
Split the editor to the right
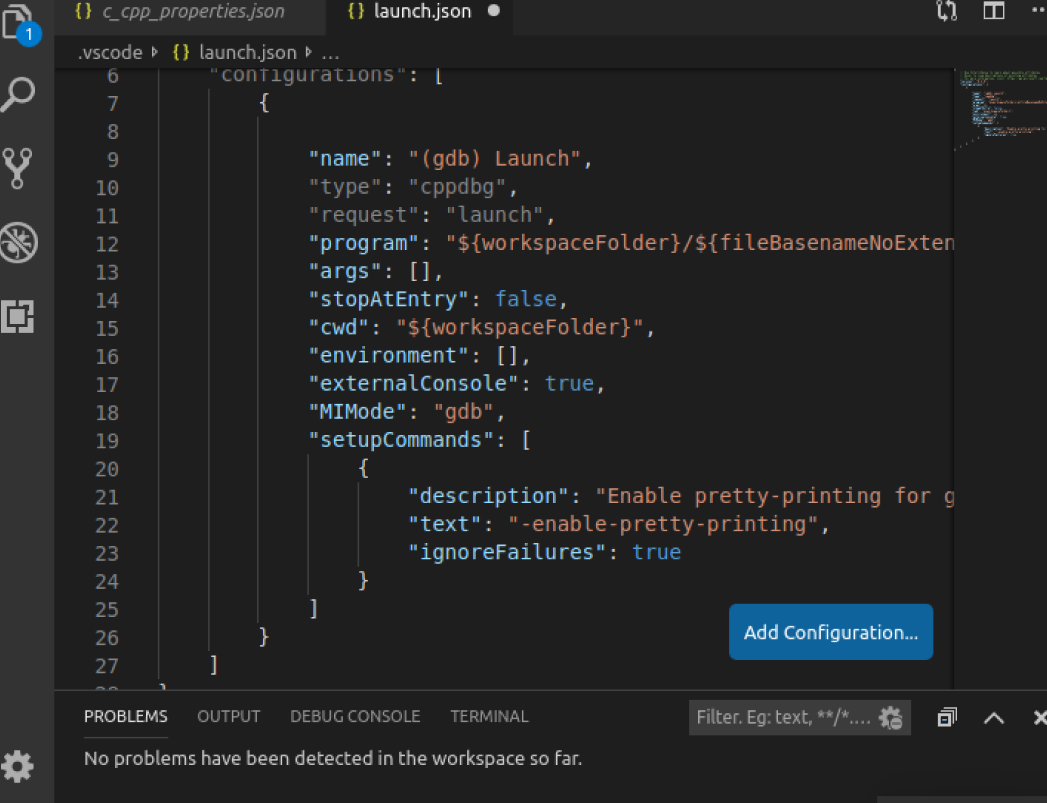(x=994, y=11)
